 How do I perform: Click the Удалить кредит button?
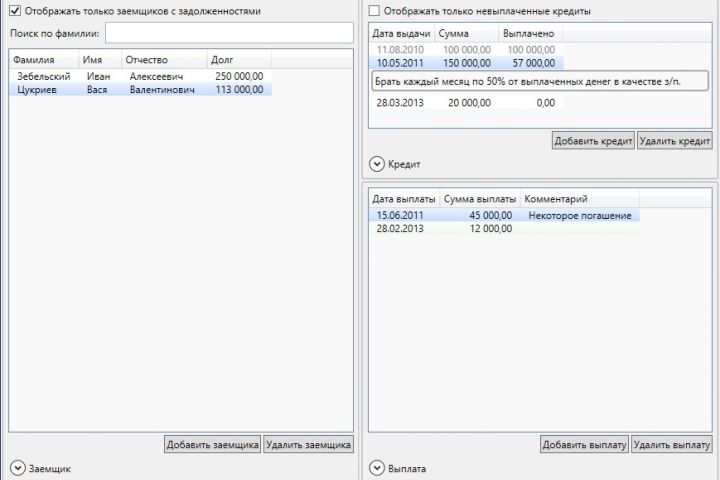tap(675, 141)
